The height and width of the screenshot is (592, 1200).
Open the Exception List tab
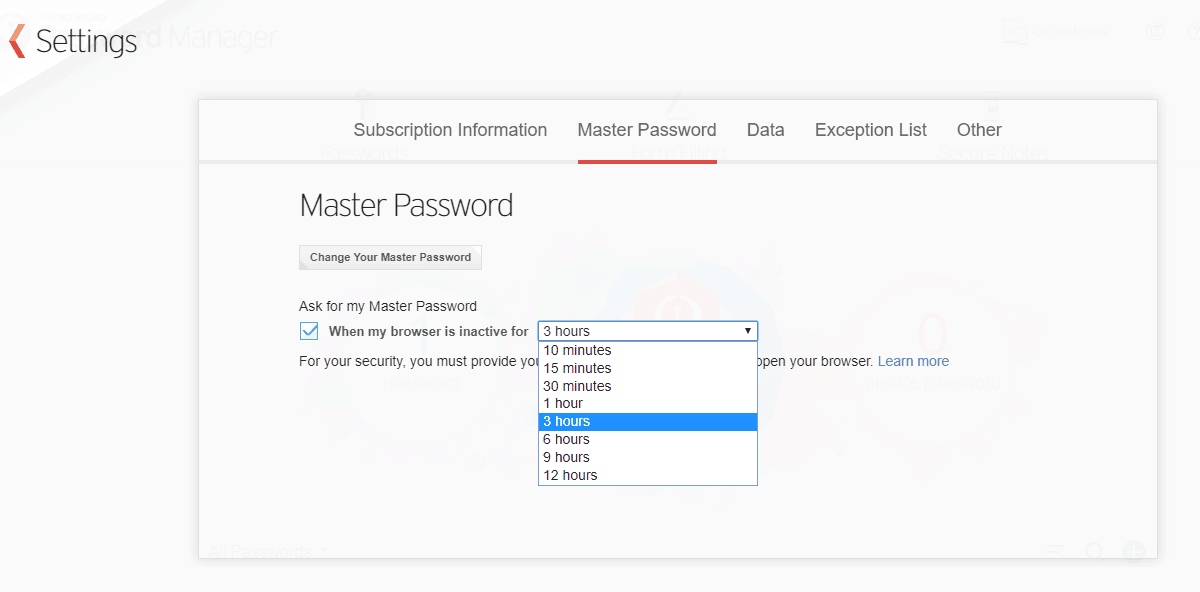point(870,130)
